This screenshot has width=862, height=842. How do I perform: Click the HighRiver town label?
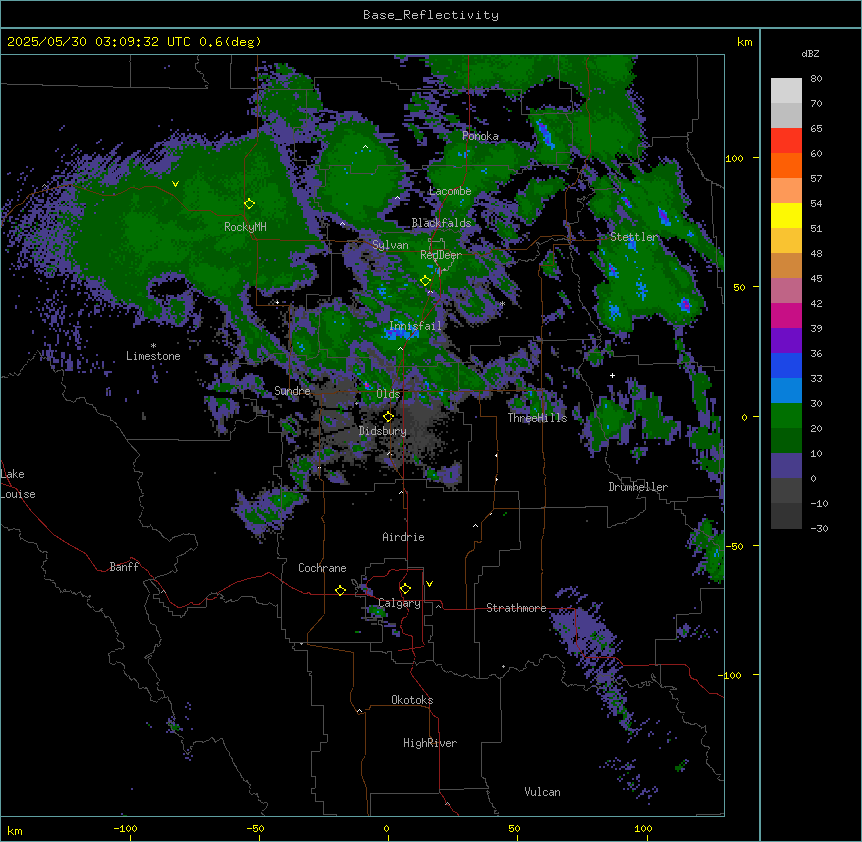click(430, 743)
